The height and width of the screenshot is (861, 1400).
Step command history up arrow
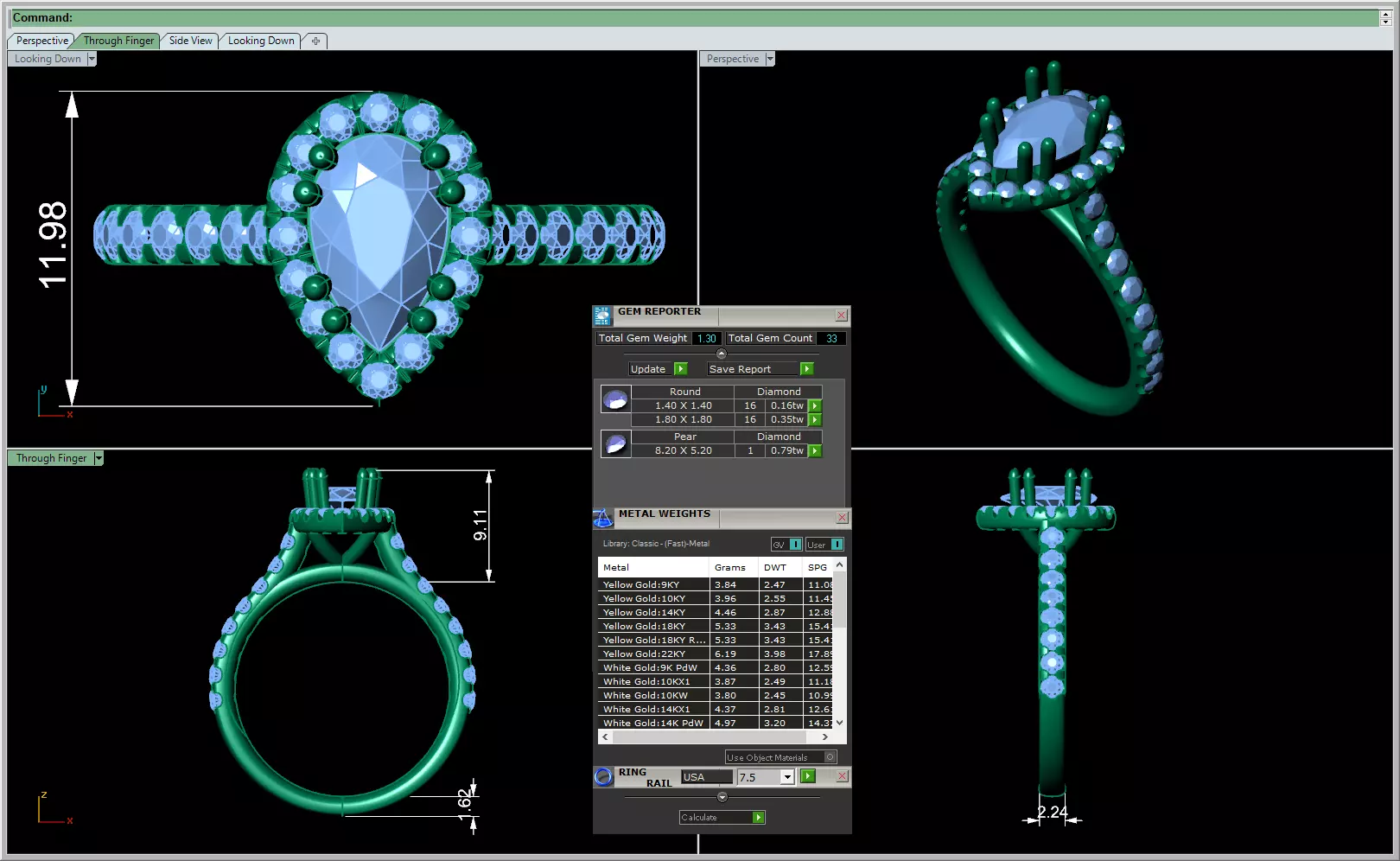(1386, 14)
